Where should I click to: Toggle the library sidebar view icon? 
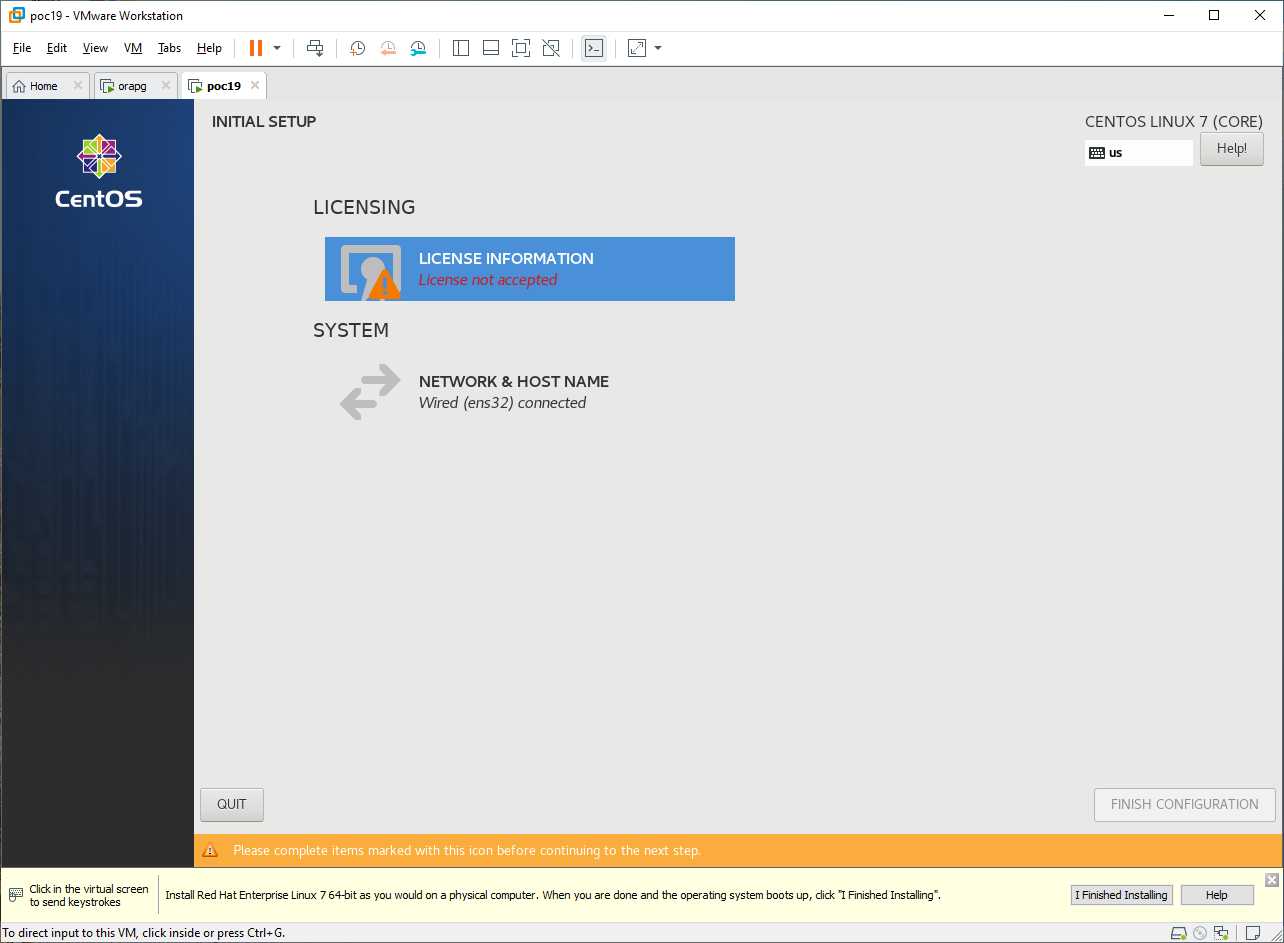[x=461, y=48]
